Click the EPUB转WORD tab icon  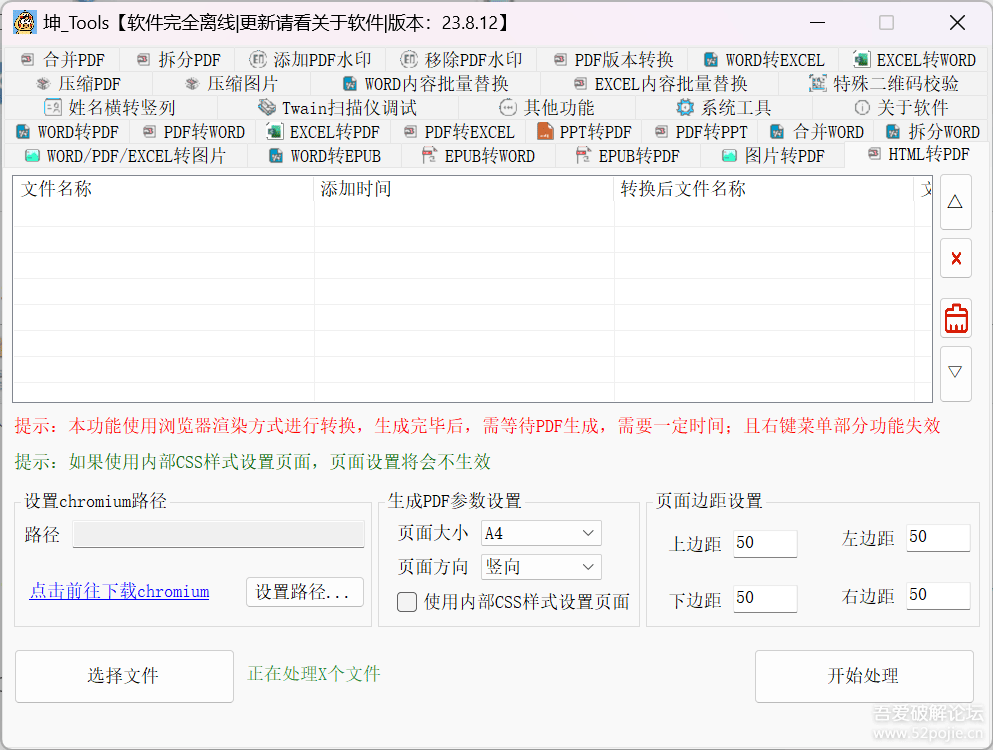[x=429, y=155]
